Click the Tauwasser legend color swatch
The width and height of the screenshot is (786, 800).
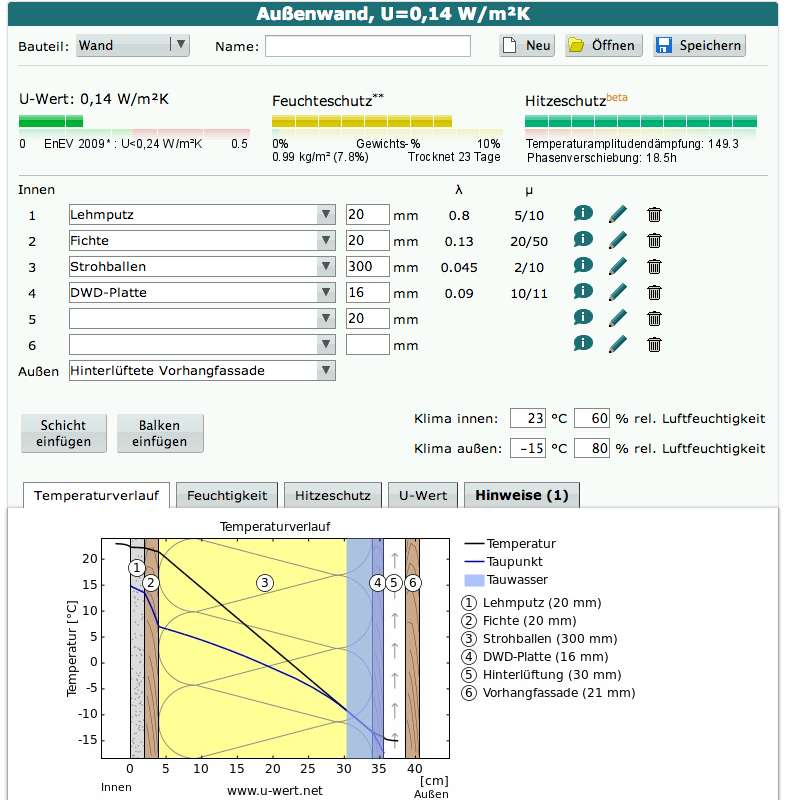474,580
